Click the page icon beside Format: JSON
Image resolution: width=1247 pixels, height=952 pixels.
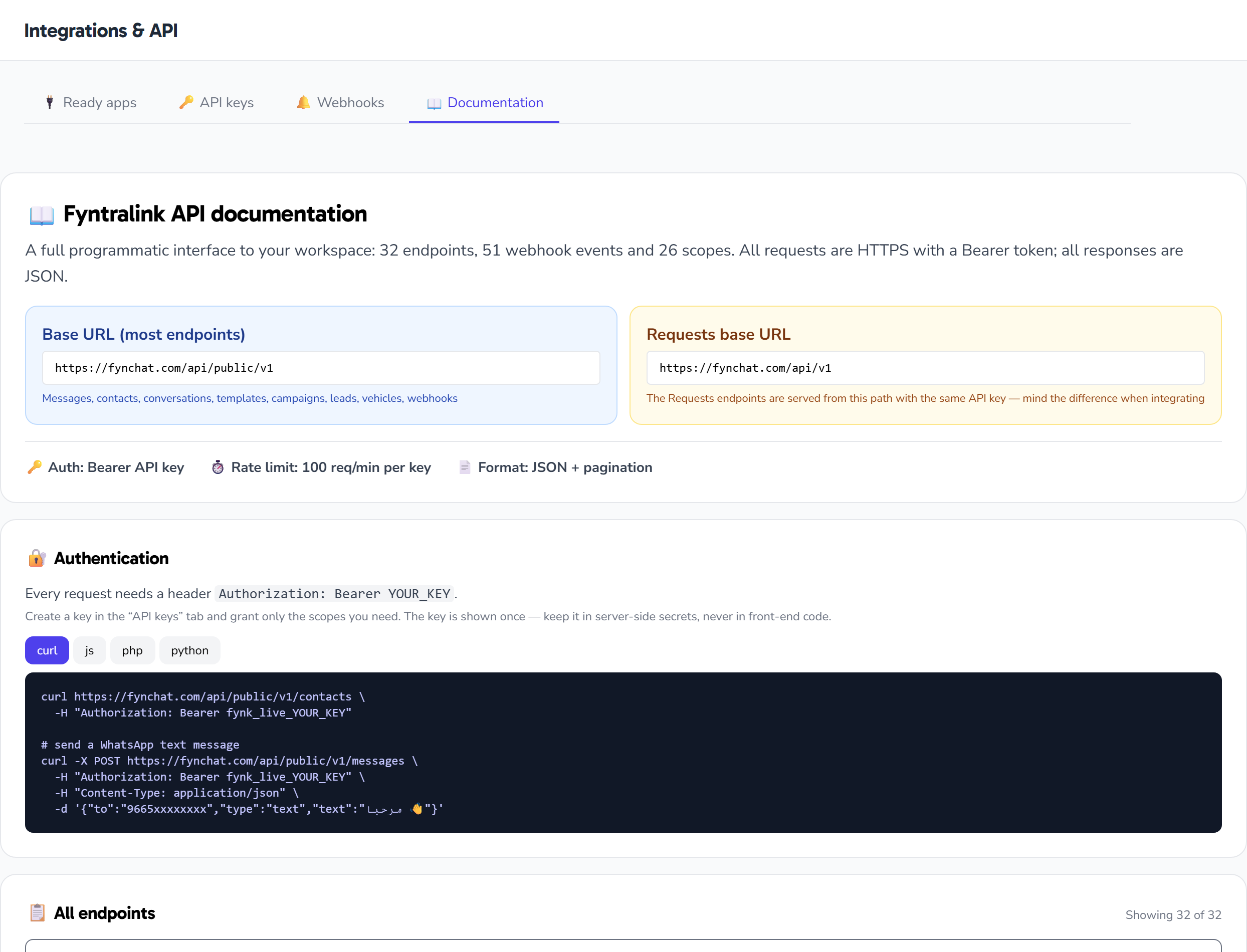tap(465, 467)
